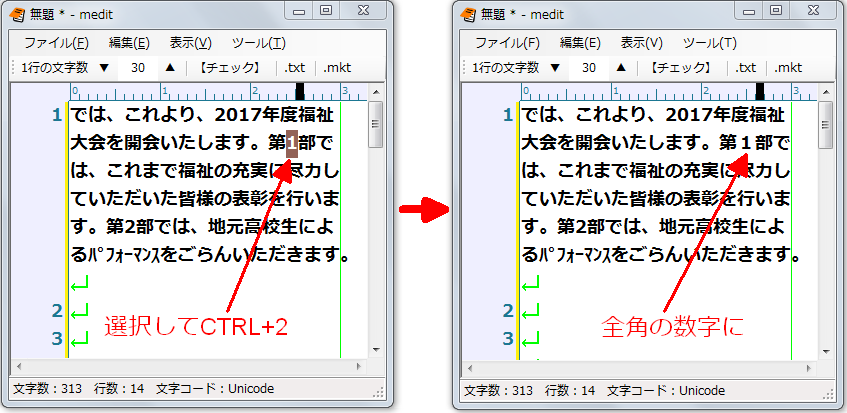Image resolution: width=847 pixels, height=413 pixels.
Task: Click ﾊﾟﾌｫｰﾏﾝｽ half-width word in right window
Action: [575, 255]
